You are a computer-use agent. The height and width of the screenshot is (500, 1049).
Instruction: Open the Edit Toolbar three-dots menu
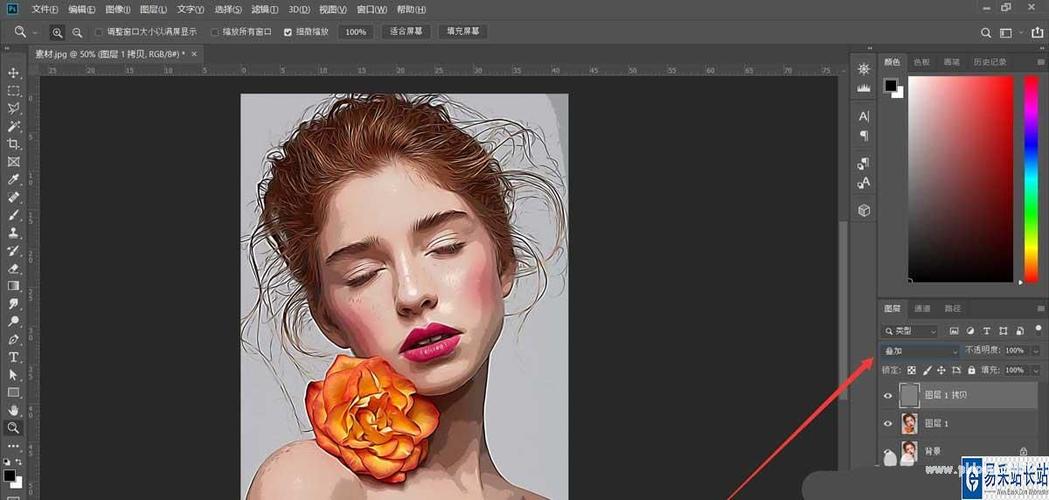point(13,445)
